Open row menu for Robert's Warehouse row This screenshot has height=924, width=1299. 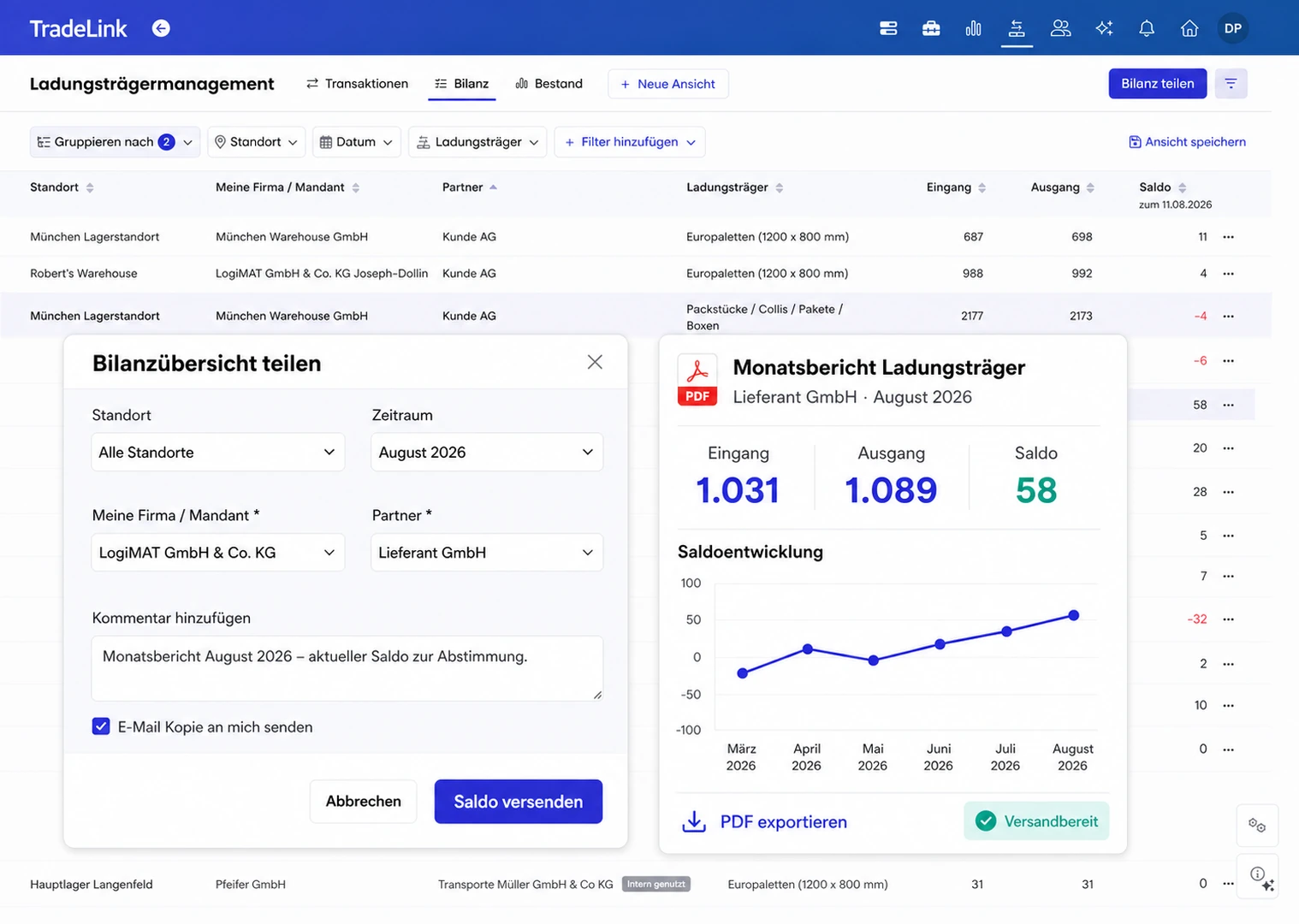1228,274
